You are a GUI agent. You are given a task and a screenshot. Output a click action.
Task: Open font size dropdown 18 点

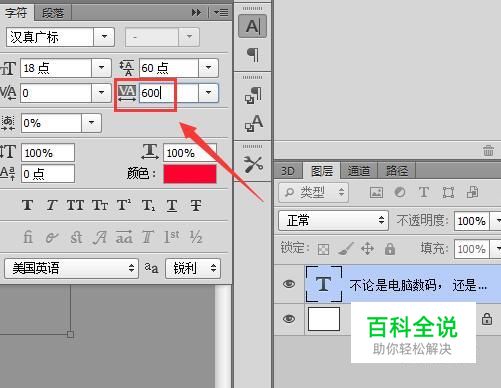coord(101,68)
